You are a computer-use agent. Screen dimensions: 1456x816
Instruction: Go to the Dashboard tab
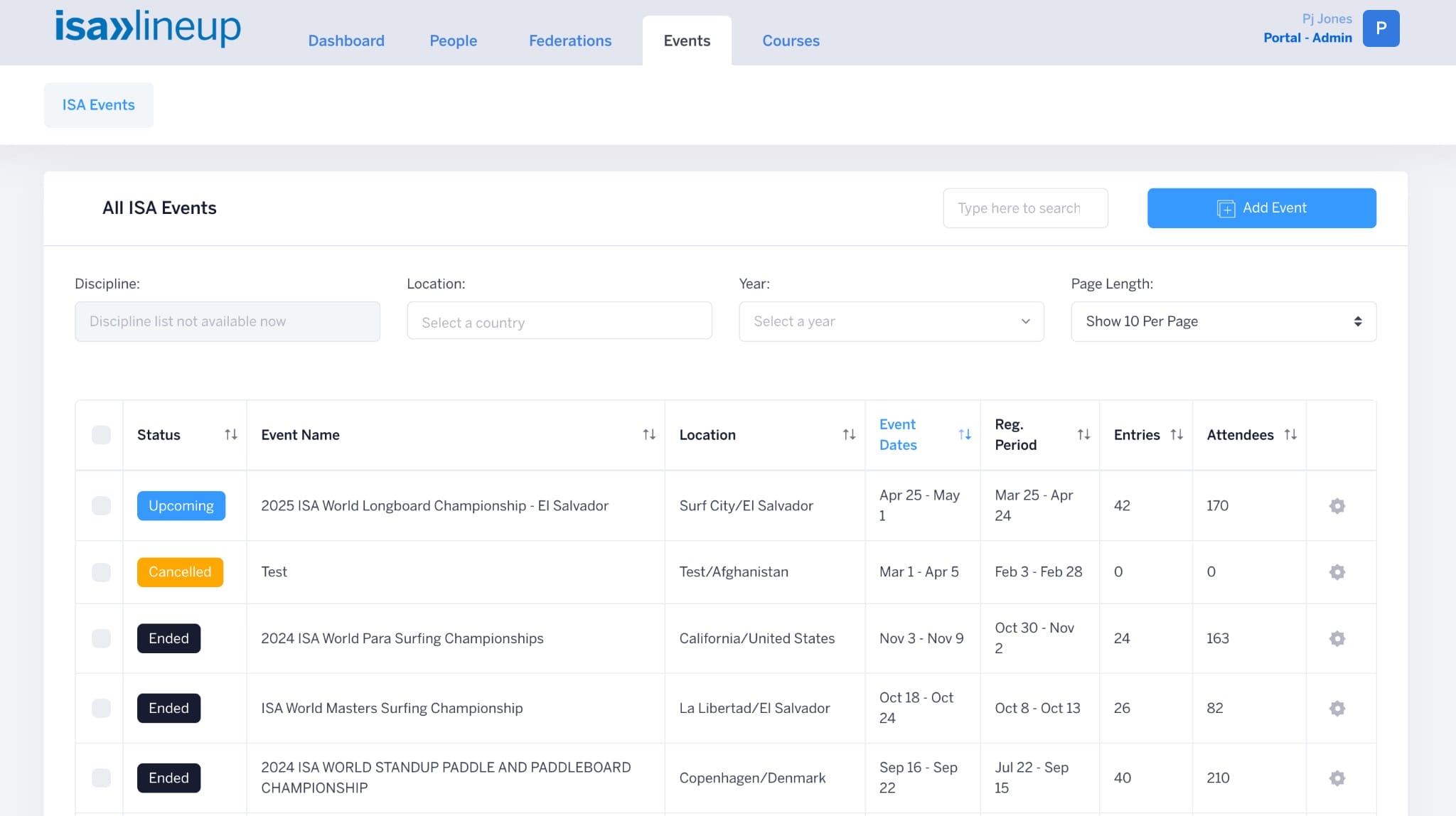346,41
